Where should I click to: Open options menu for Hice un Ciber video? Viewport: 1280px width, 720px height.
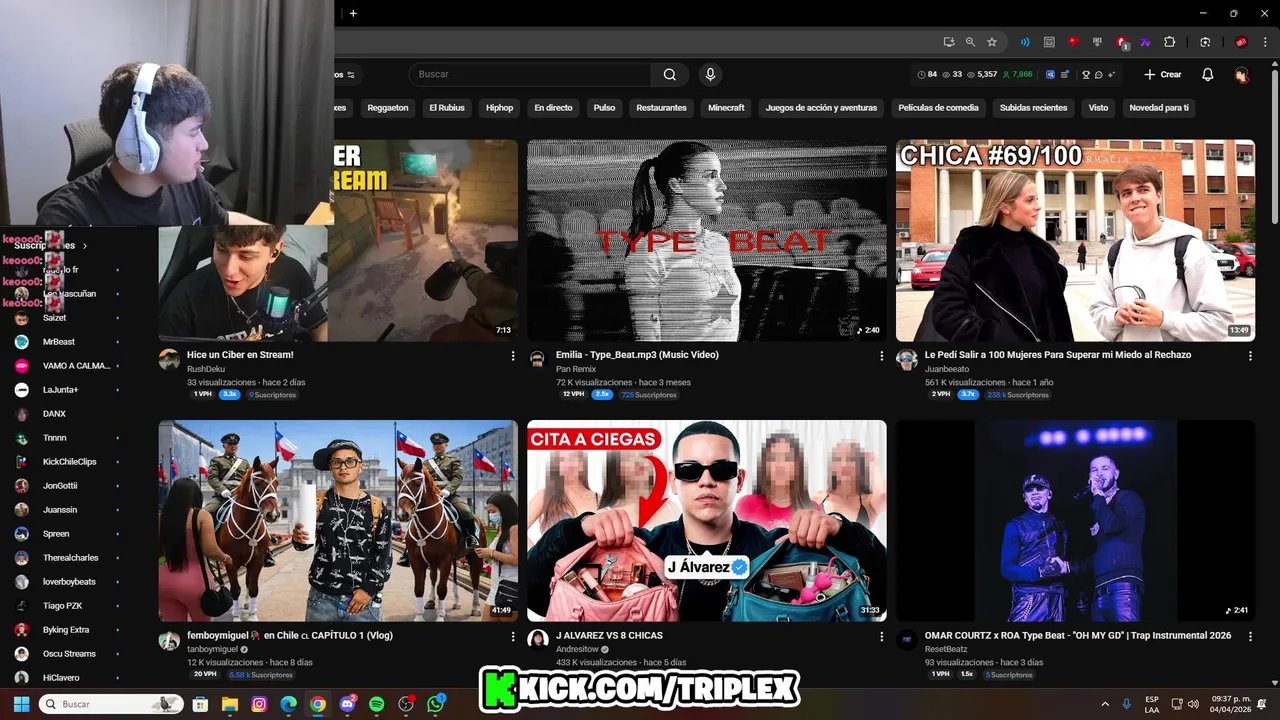[512, 356]
